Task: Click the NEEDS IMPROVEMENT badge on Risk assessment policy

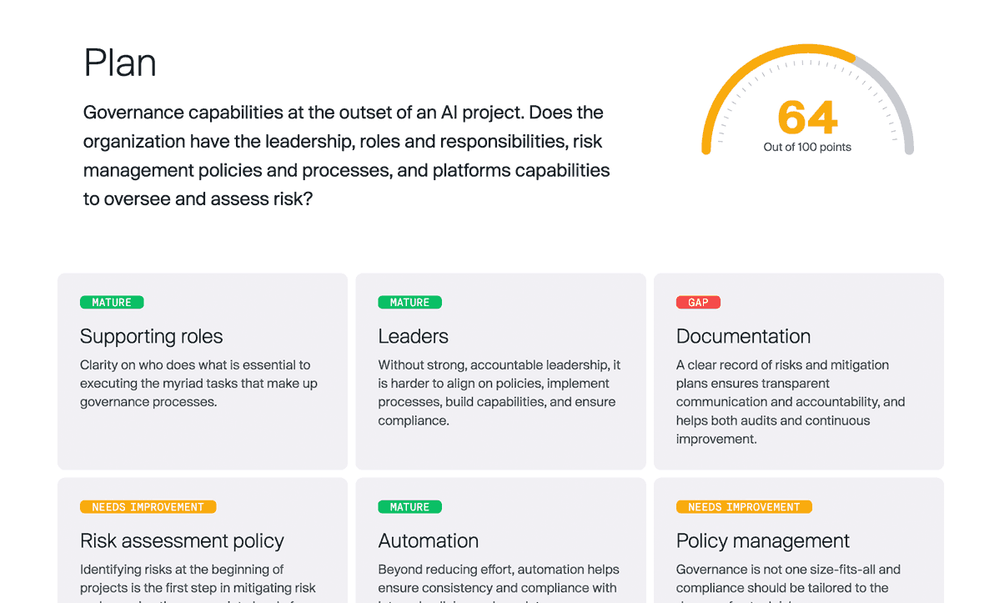Action: click(x=147, y=506)
